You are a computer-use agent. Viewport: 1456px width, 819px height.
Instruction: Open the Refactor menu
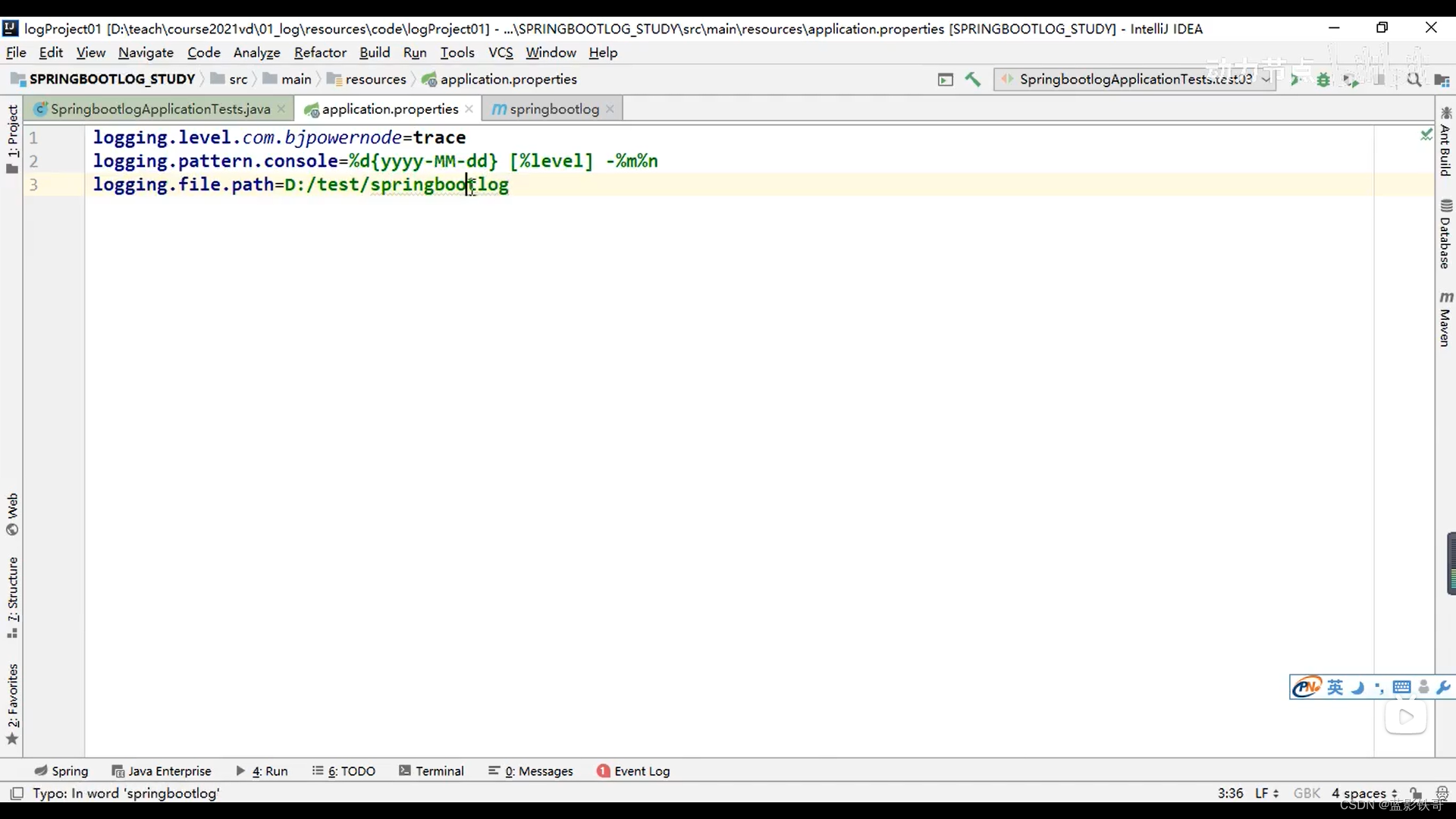(320, 52)
